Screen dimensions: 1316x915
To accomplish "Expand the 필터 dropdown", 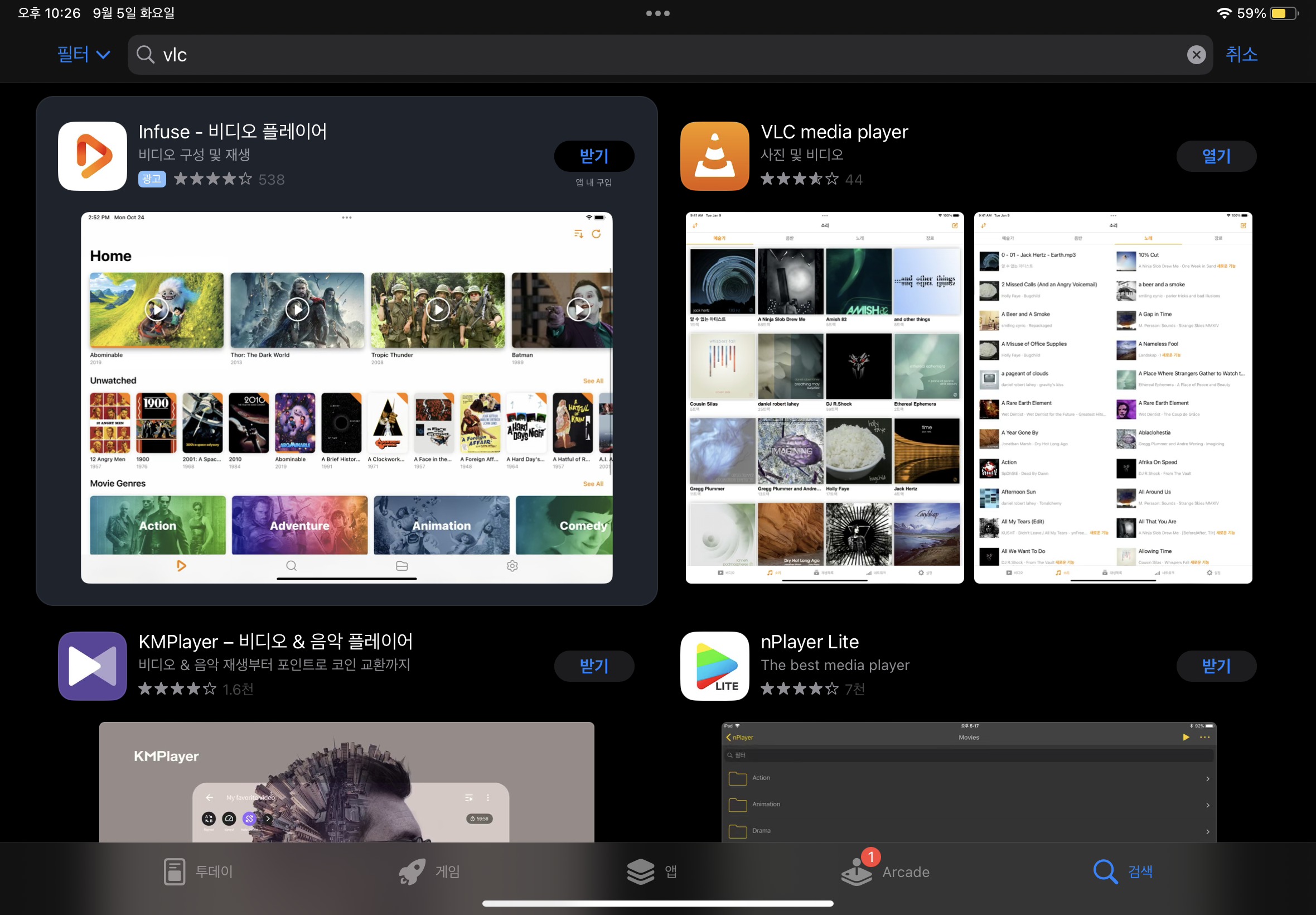I will click(x=84, y=55).
